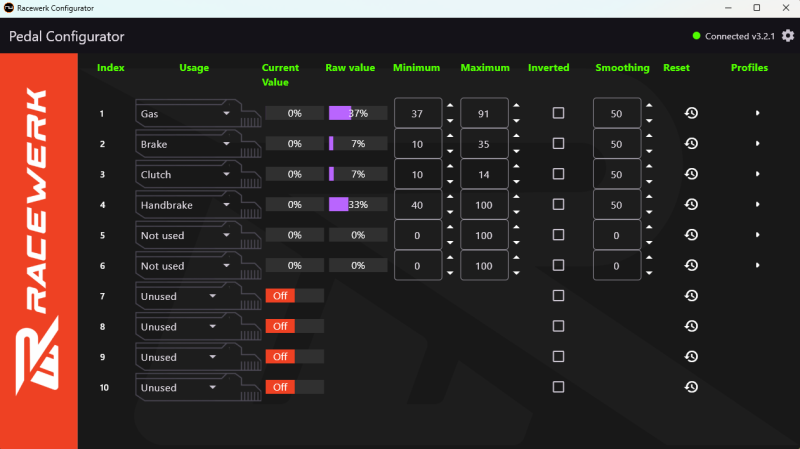Open the Handbrake usage dropdown
The width and height of the screenshot is (800, 449).
[x=186, y=205]
